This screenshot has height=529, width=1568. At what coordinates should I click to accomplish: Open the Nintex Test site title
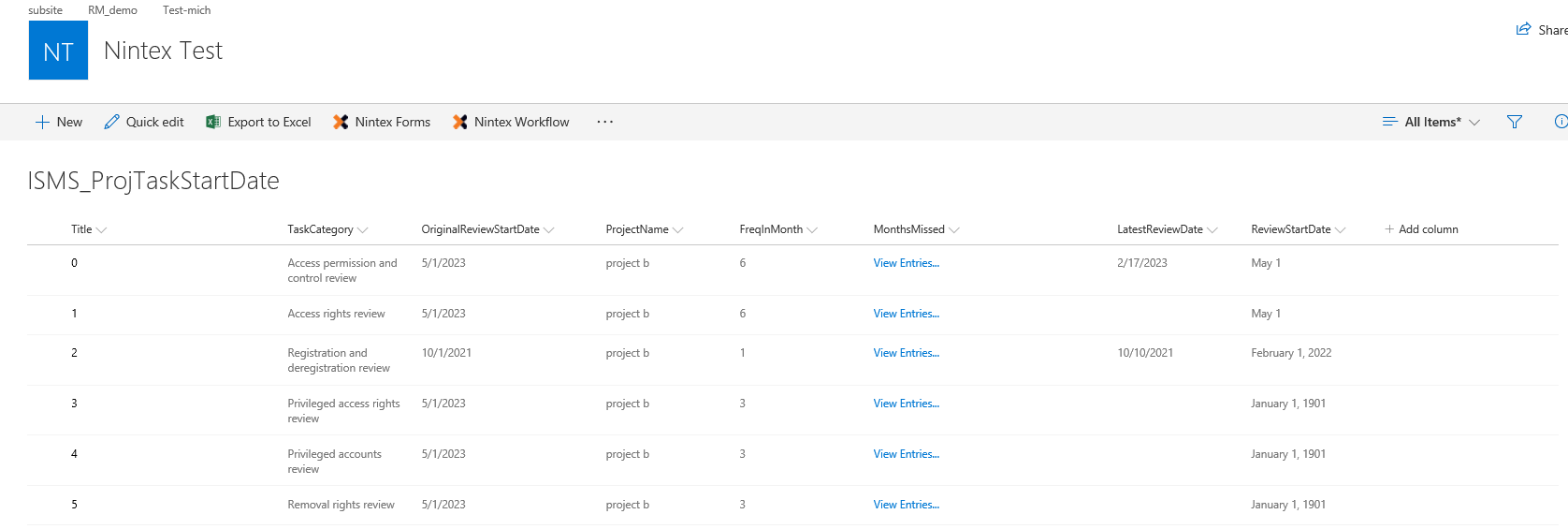tap(164, 51)
